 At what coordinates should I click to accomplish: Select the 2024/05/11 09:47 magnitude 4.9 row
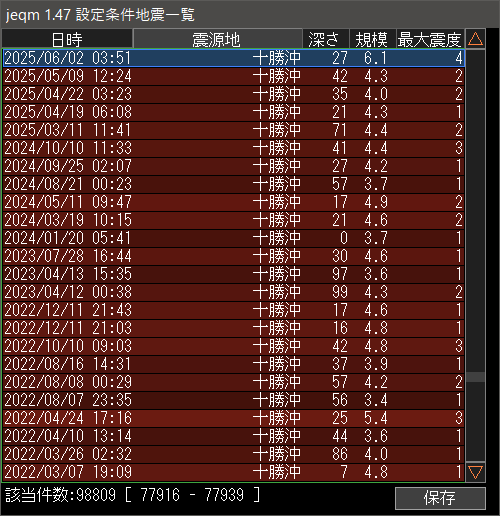click(x=234, y=202)
